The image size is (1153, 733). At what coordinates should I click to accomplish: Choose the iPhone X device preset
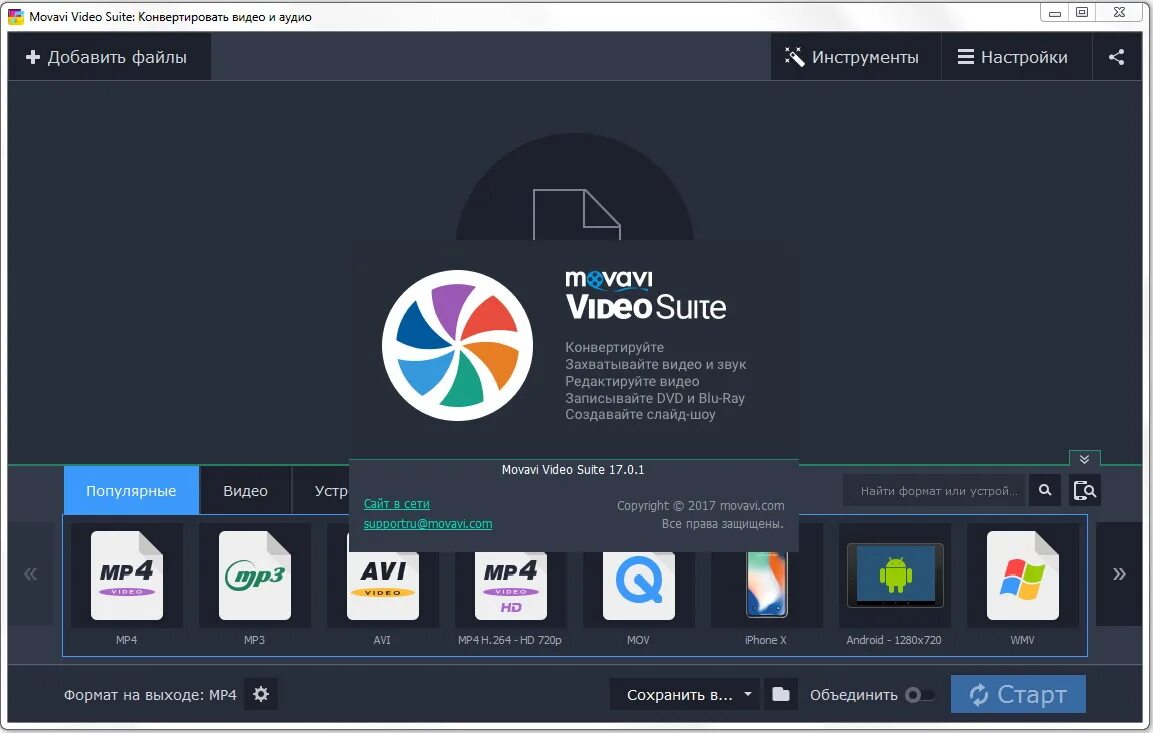(x=766, y=586)
